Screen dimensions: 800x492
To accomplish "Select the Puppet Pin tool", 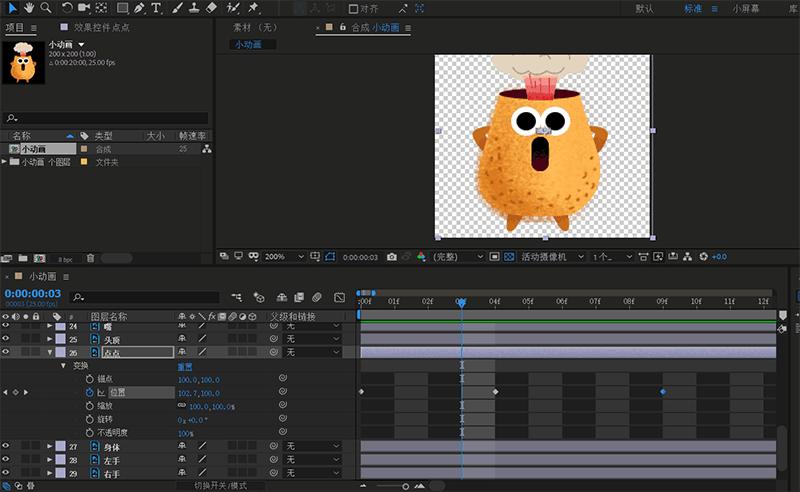I will click(x=254, y=8).
